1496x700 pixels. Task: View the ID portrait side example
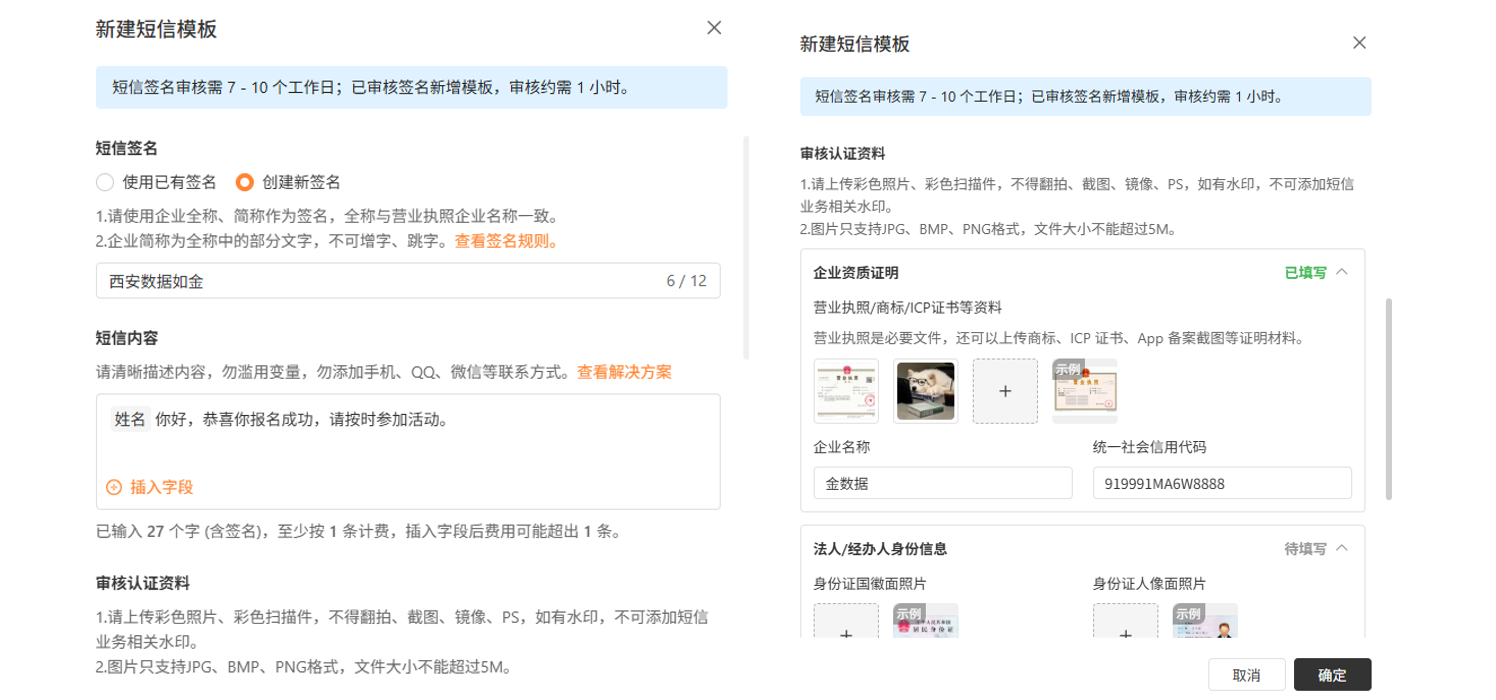click(x=1205, y=621)
